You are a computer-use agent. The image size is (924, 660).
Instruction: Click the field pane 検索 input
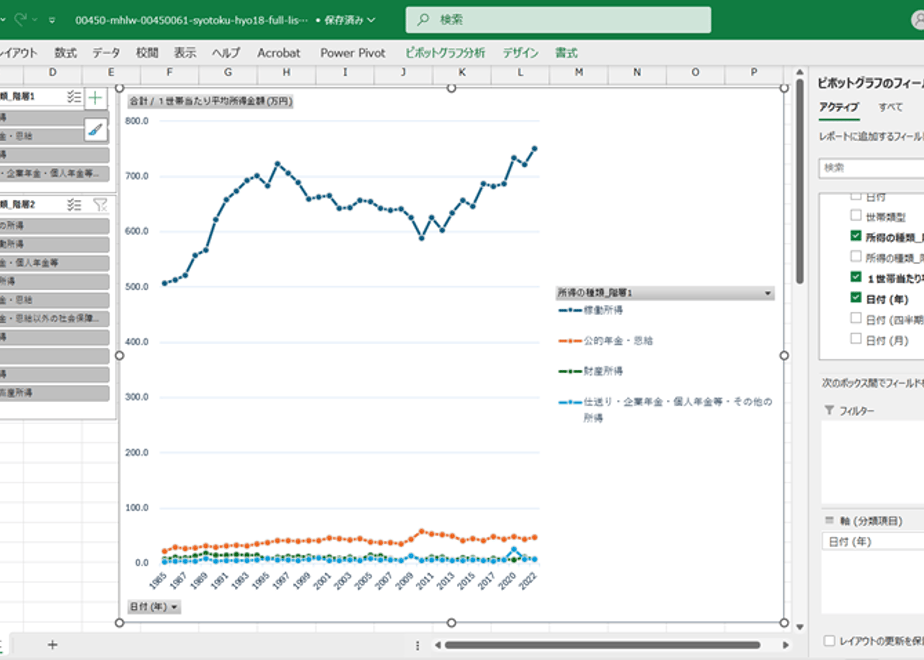[x=871, y=168]
